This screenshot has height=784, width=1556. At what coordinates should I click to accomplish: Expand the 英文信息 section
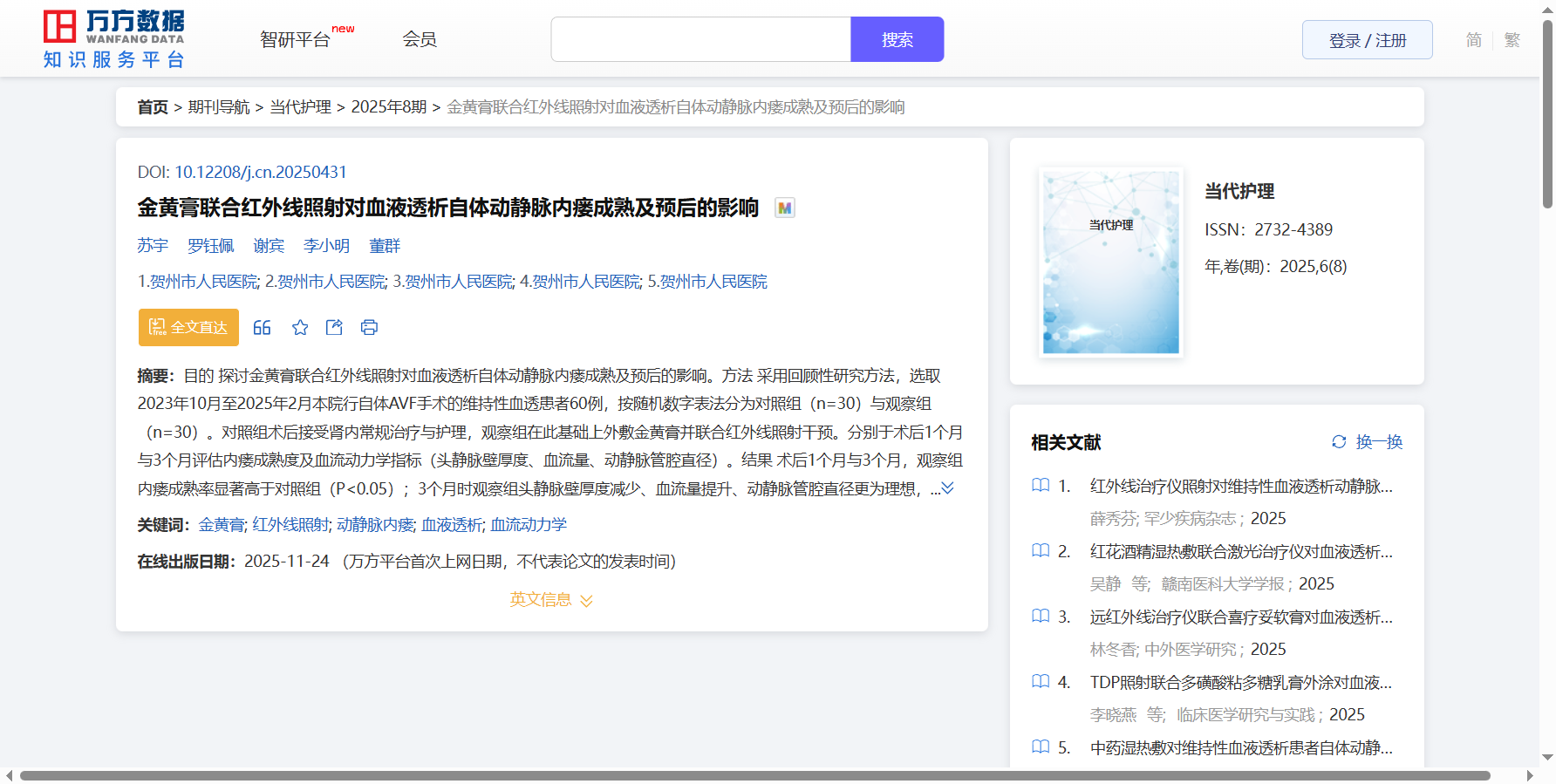551,600
